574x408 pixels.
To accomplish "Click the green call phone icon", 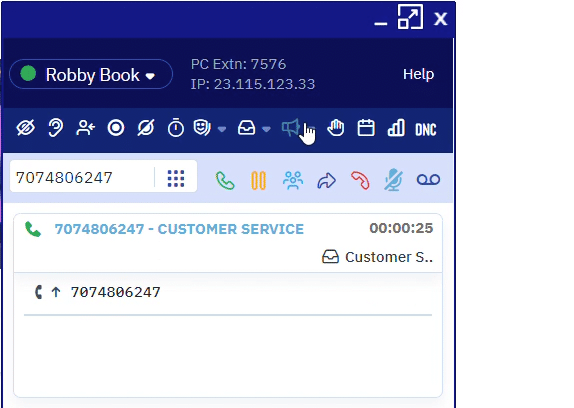I will [x=225, y=180].
